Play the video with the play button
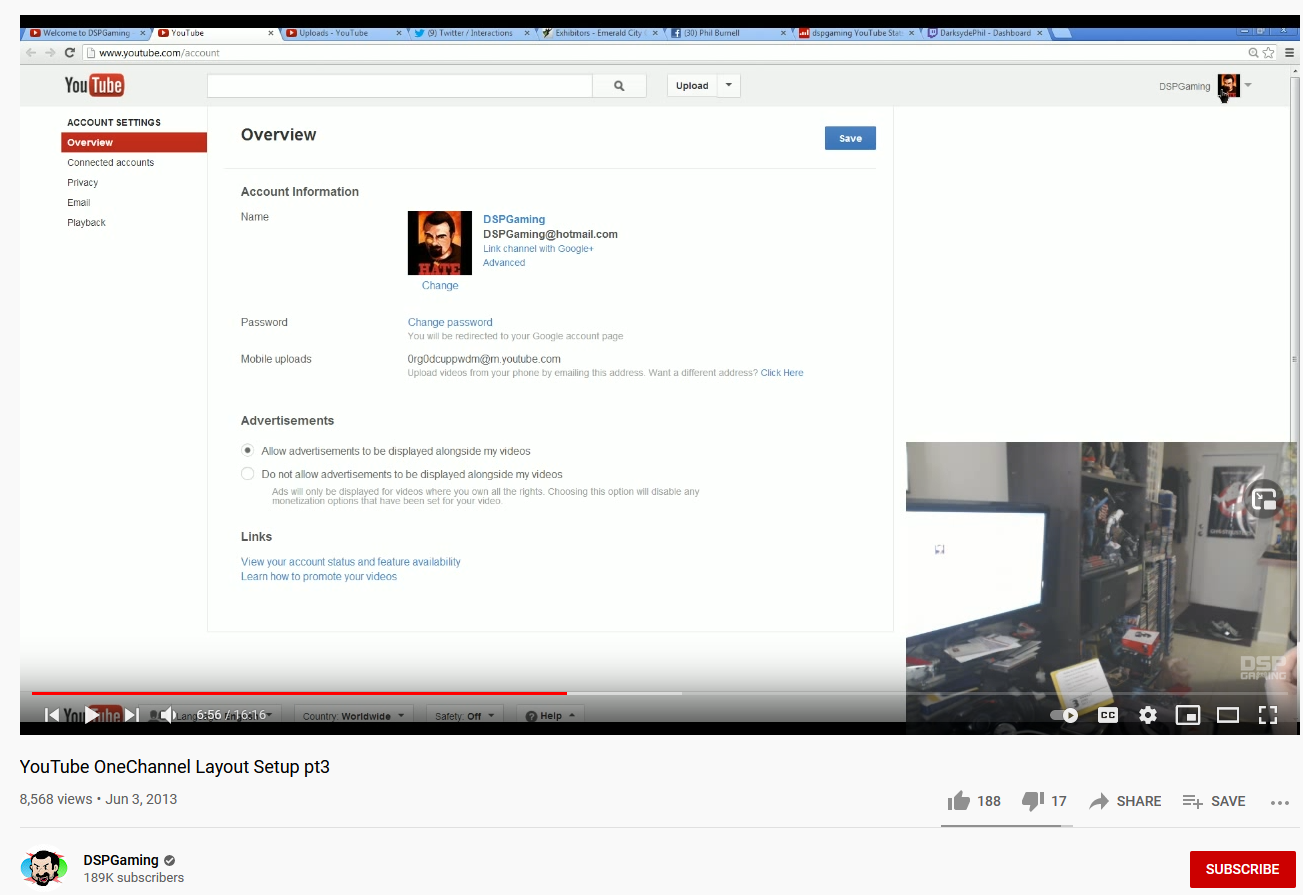The height and width of the screenshot is (895, 1303). 92,715
